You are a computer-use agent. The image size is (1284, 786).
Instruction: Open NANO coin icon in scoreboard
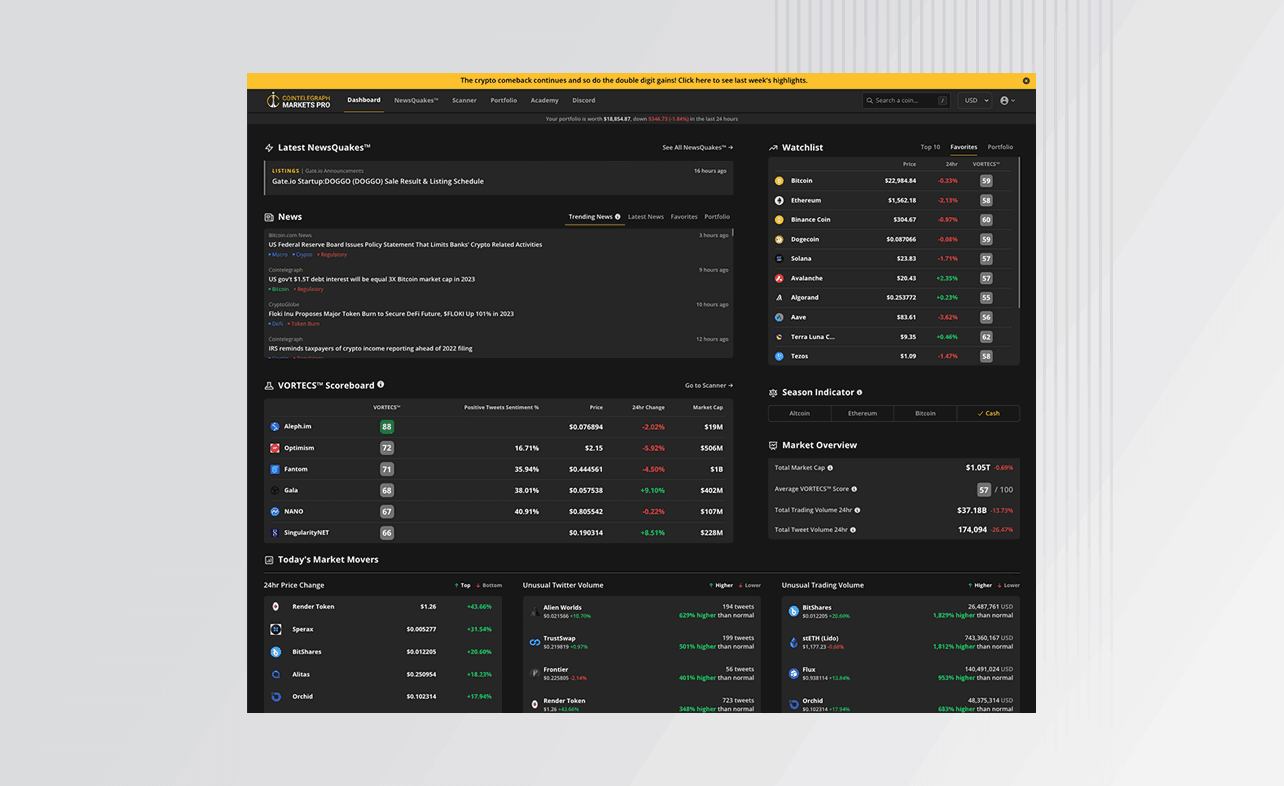[x=274, y=512]
